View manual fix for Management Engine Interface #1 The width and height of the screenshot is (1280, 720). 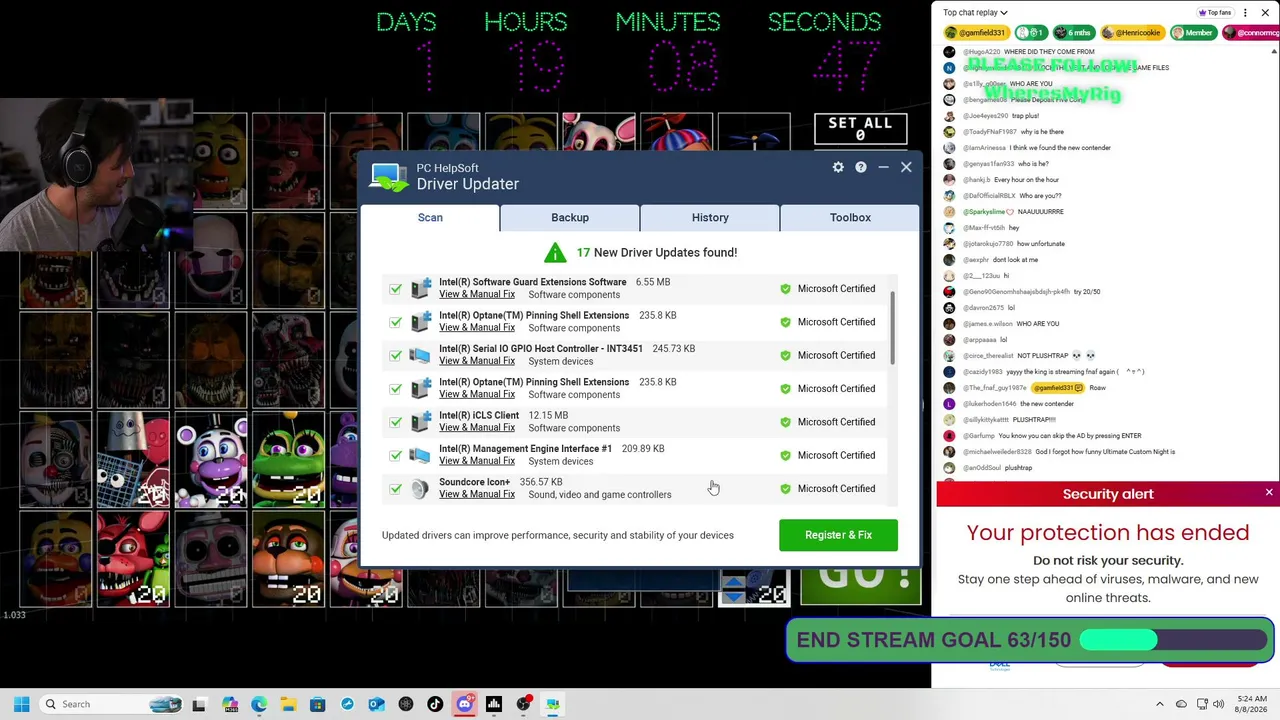click(x=477, y=461)
